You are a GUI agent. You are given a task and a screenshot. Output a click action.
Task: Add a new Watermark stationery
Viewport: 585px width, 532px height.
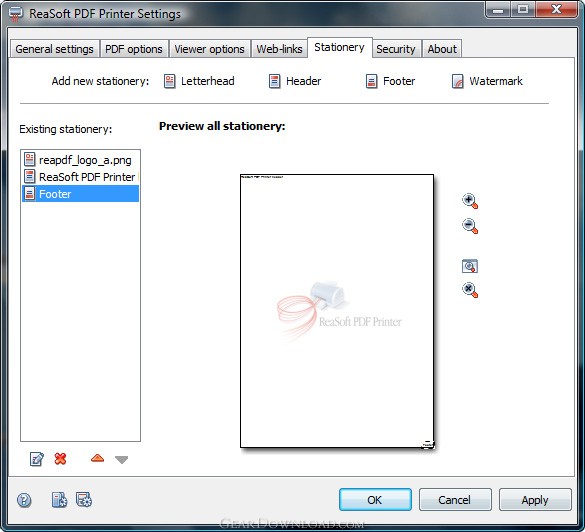point(487,81)
